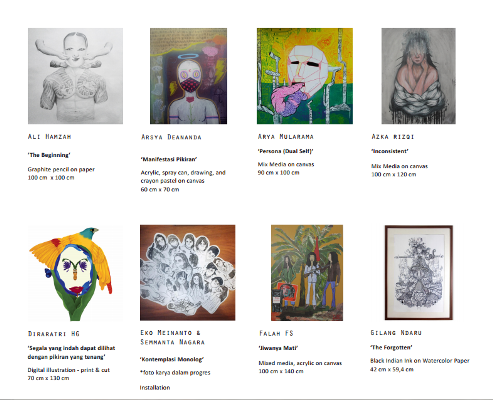Click the Falah FS 'Jiwanya Mati' painting
Screen dimensions: 493x400
click(307, 273)
